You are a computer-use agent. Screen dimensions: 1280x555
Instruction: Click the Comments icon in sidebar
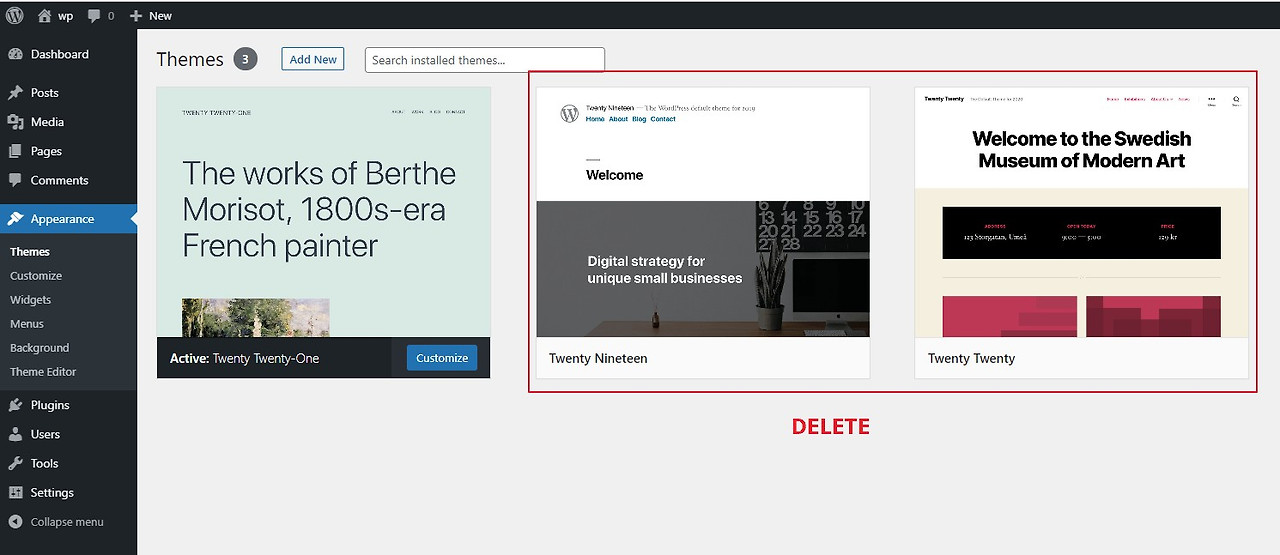coord(15,180)
